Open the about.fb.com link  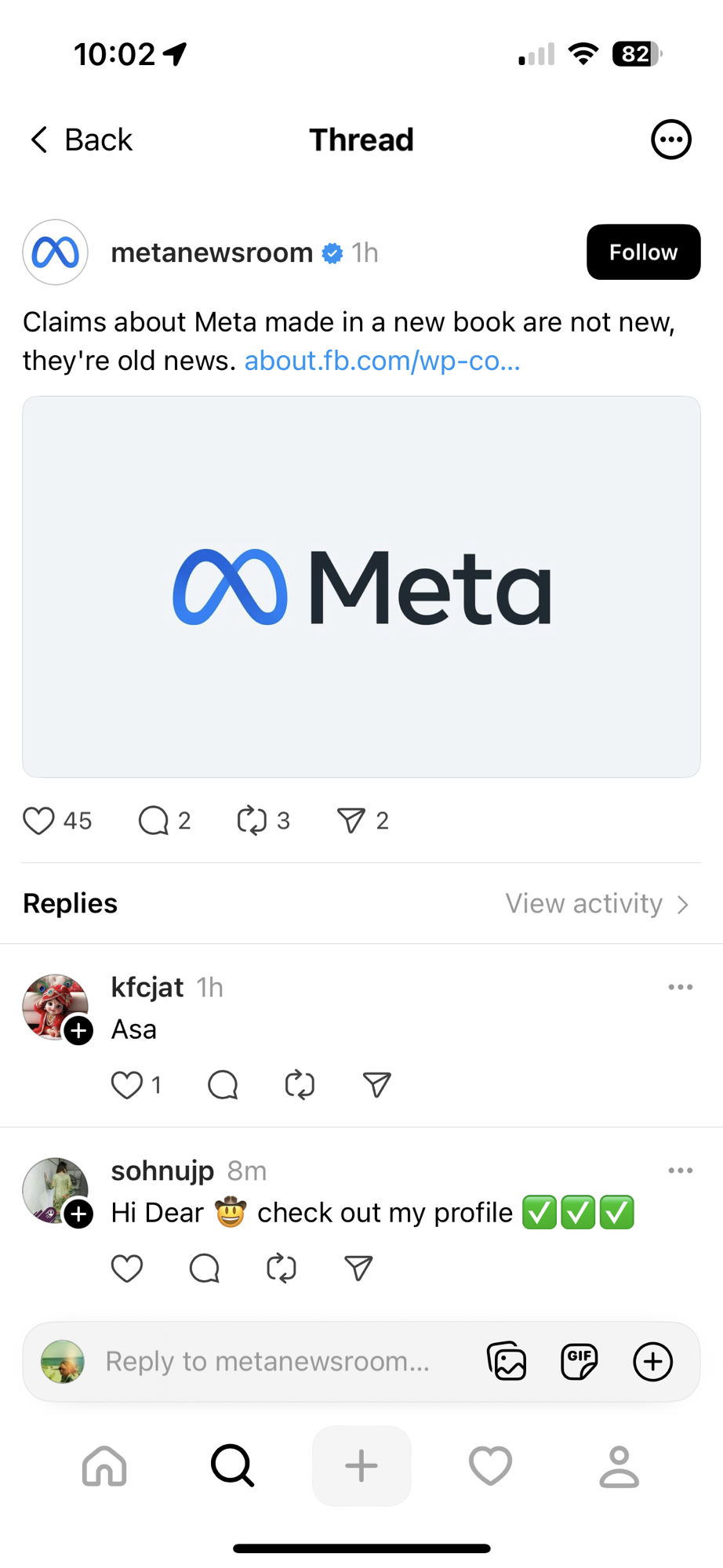point(382,361)
